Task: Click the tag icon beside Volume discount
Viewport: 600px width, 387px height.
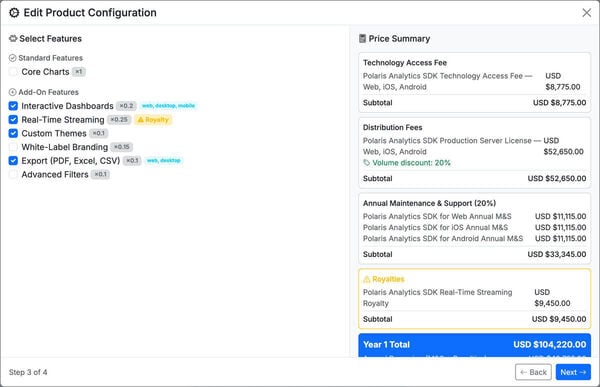Action: tap(367, 163)
